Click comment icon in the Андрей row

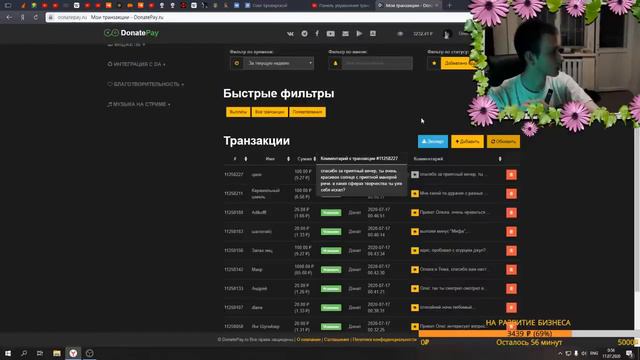(x=415, y=289)
